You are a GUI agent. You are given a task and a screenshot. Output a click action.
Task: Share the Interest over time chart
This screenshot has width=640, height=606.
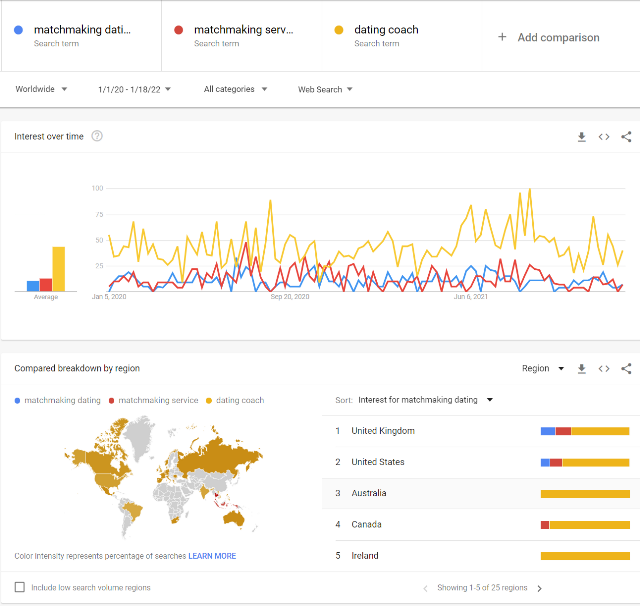[x=626, y=137]
